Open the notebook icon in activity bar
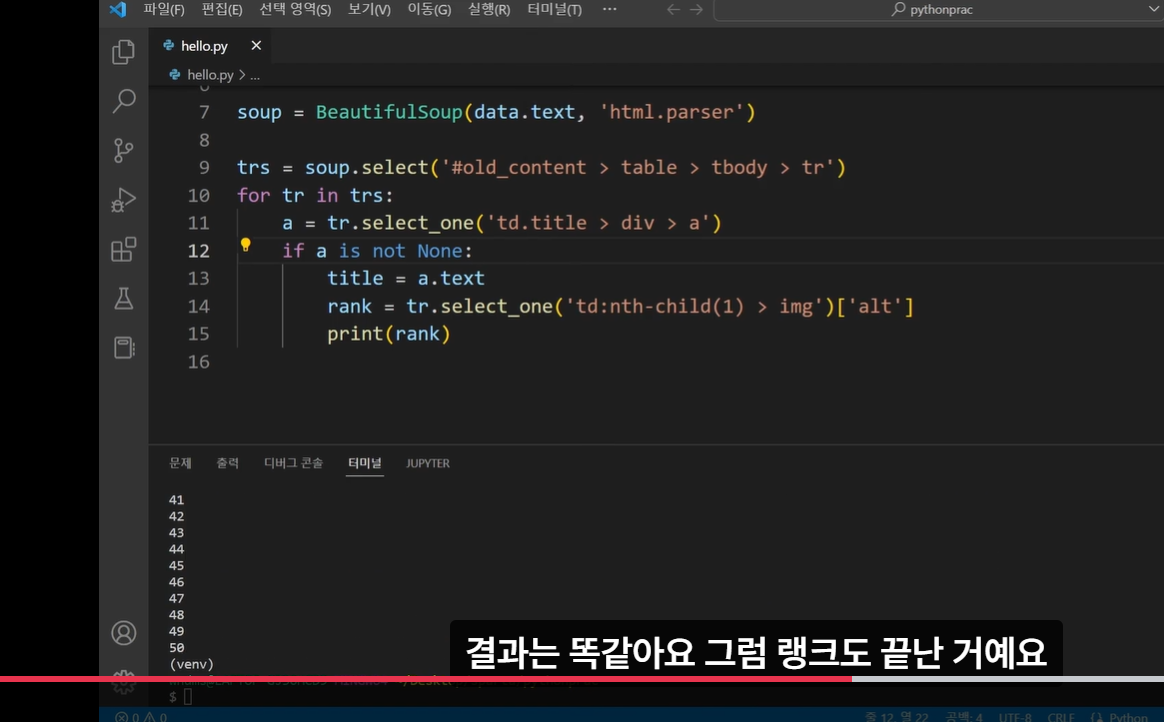Viewport: 1164px width, 722px height. (x=124, y=347)
